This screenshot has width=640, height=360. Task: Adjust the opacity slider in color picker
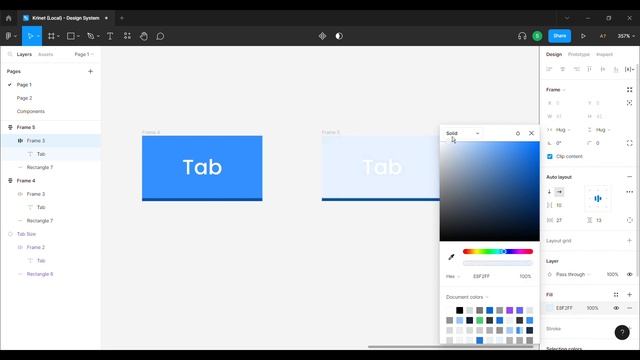[498, 263]
